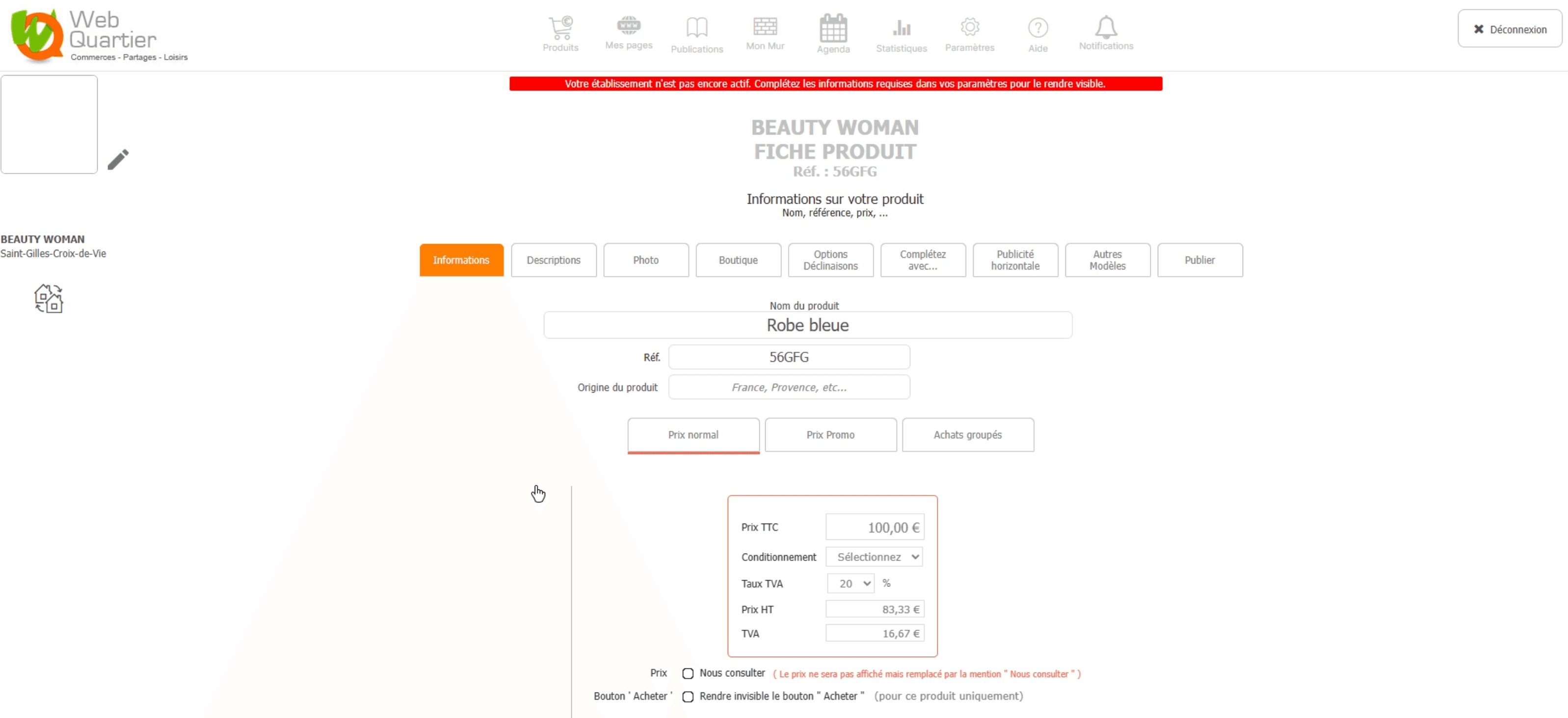Expand the Conditionnement dropdown
The width and height of the screenshot is (1568, 718).
(x=874, y=556)
